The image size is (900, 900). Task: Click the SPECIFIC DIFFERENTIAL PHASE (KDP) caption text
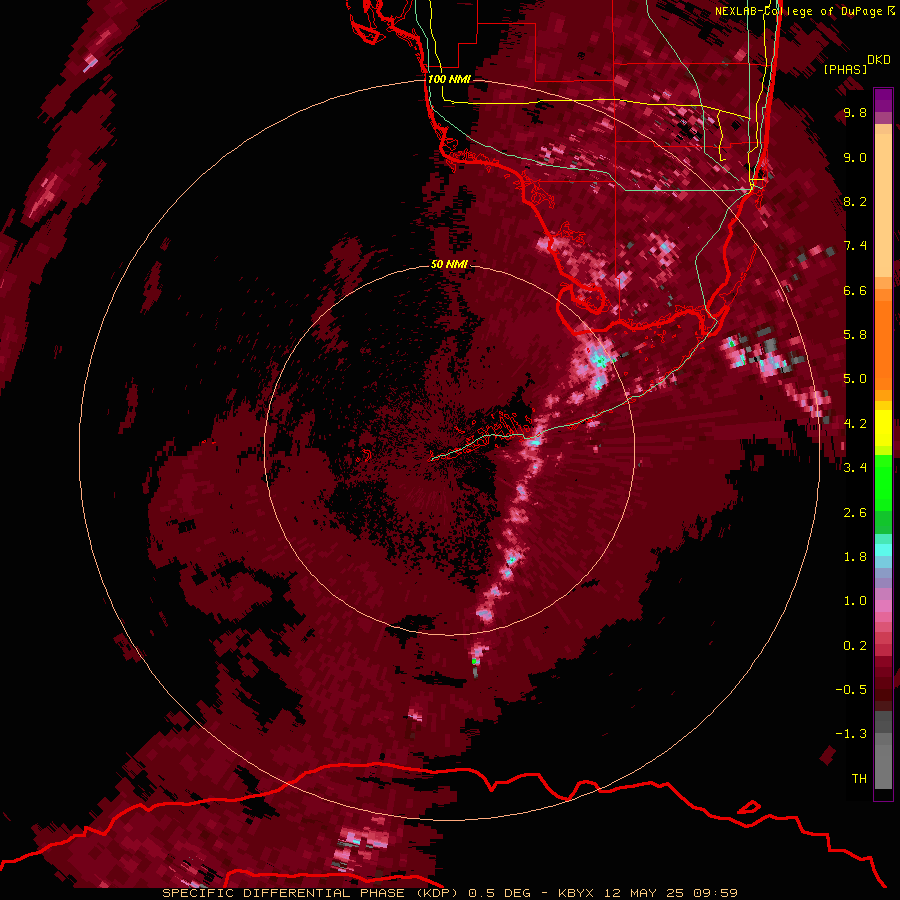click(310, 893)
